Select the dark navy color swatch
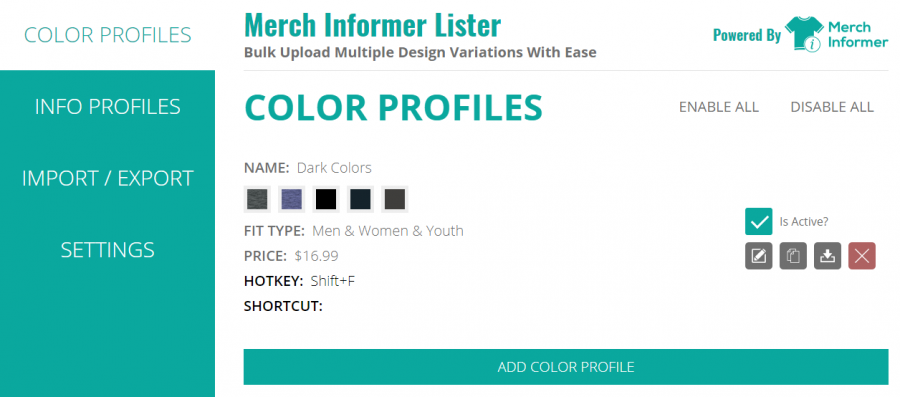The width and height of the screenshot is (900, 397). (x=360, y=199)
